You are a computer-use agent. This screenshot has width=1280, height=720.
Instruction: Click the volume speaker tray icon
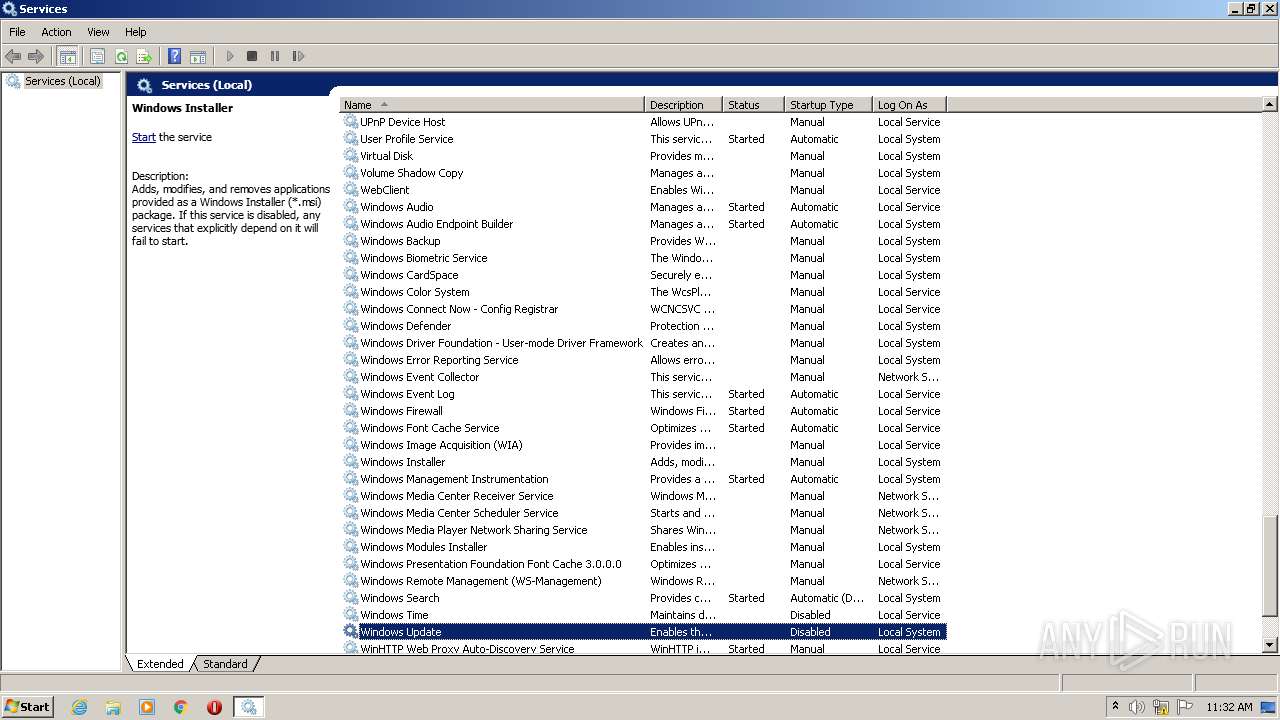coord(1137,707)
